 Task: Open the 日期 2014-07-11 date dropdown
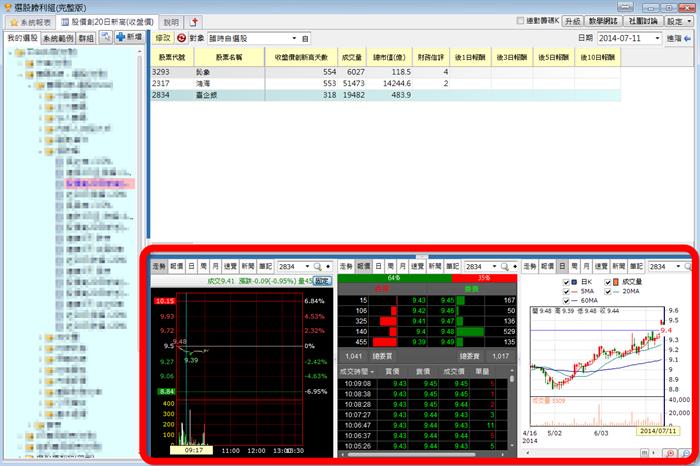tap(661, 38)
